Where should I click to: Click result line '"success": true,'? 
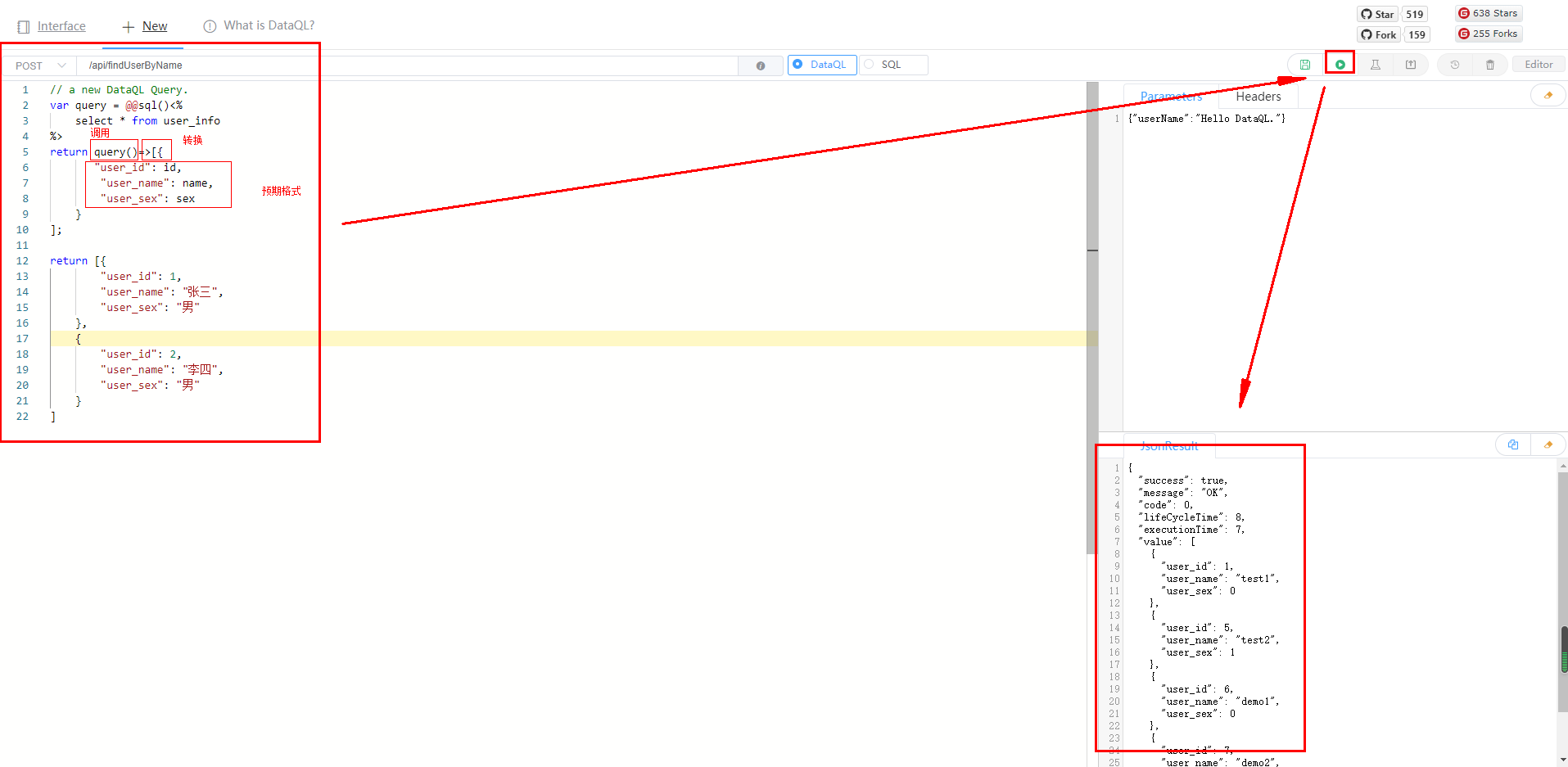coord(1183,481)
